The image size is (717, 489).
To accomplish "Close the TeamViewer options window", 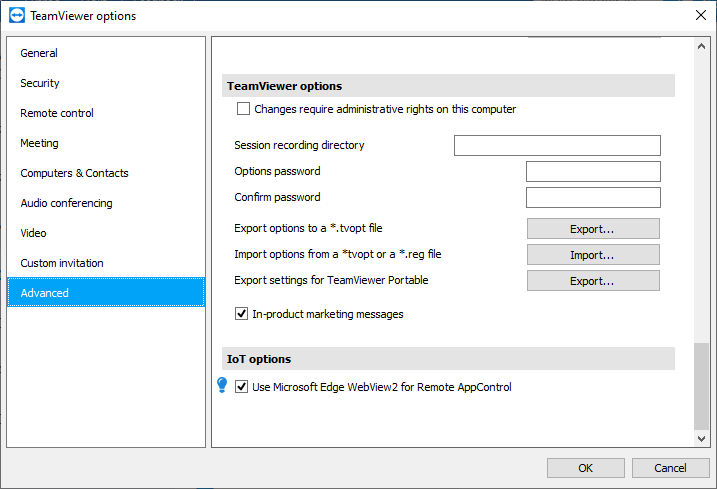I will 701,16.
